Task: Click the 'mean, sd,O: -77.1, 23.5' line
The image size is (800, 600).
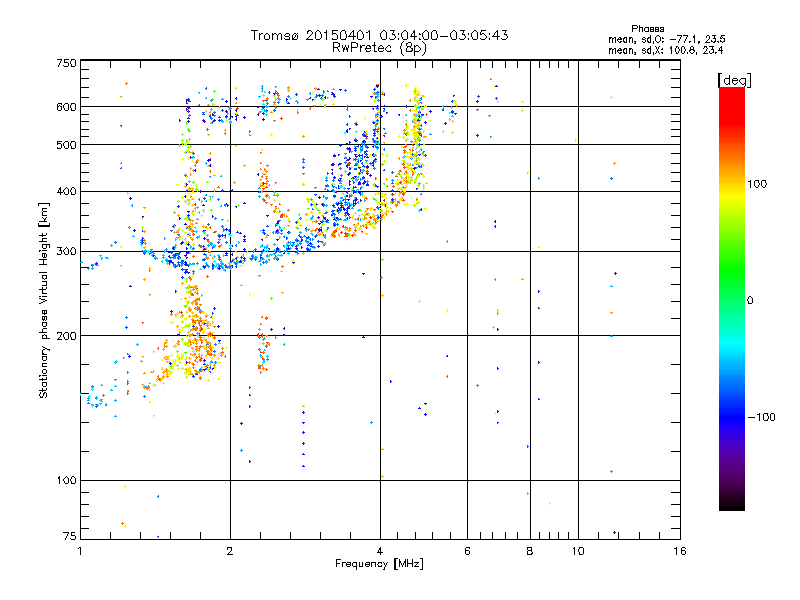Action: pos(666,39)
